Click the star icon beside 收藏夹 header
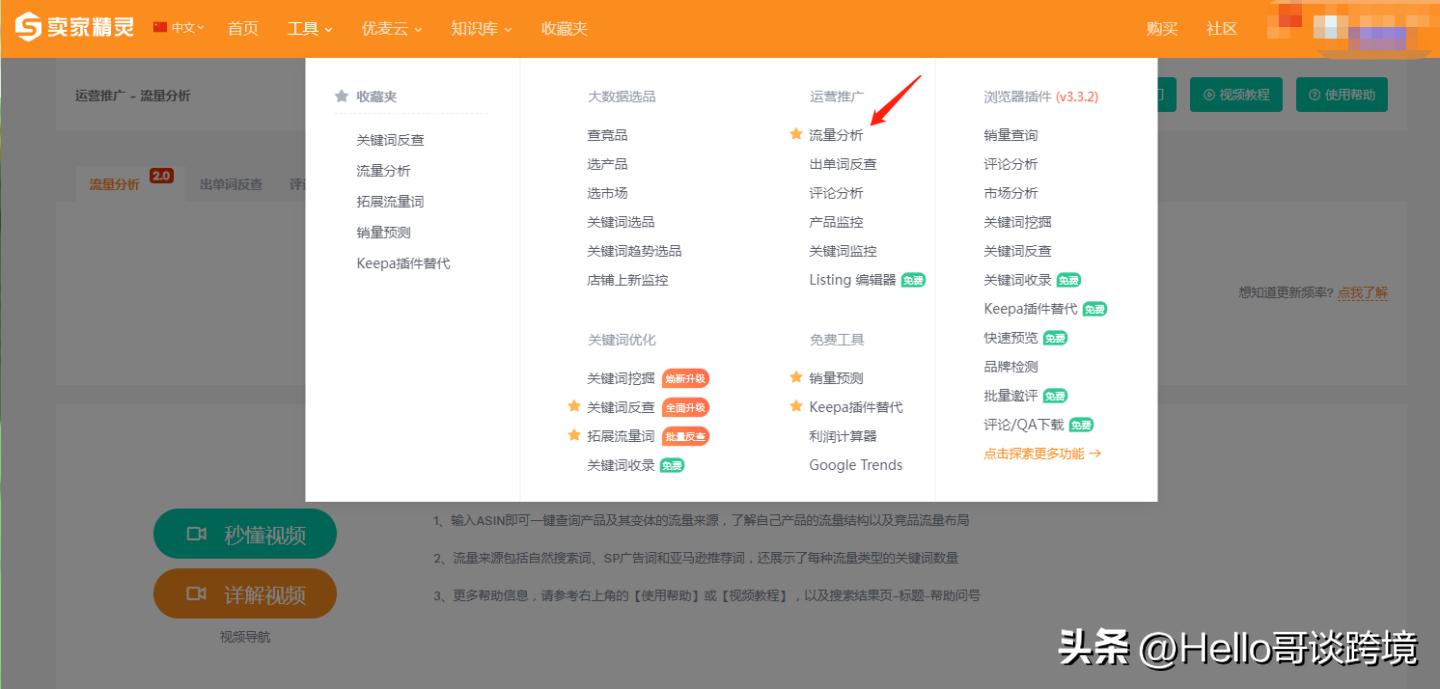This screenshot has height=689, width=1440. [340, 95]
